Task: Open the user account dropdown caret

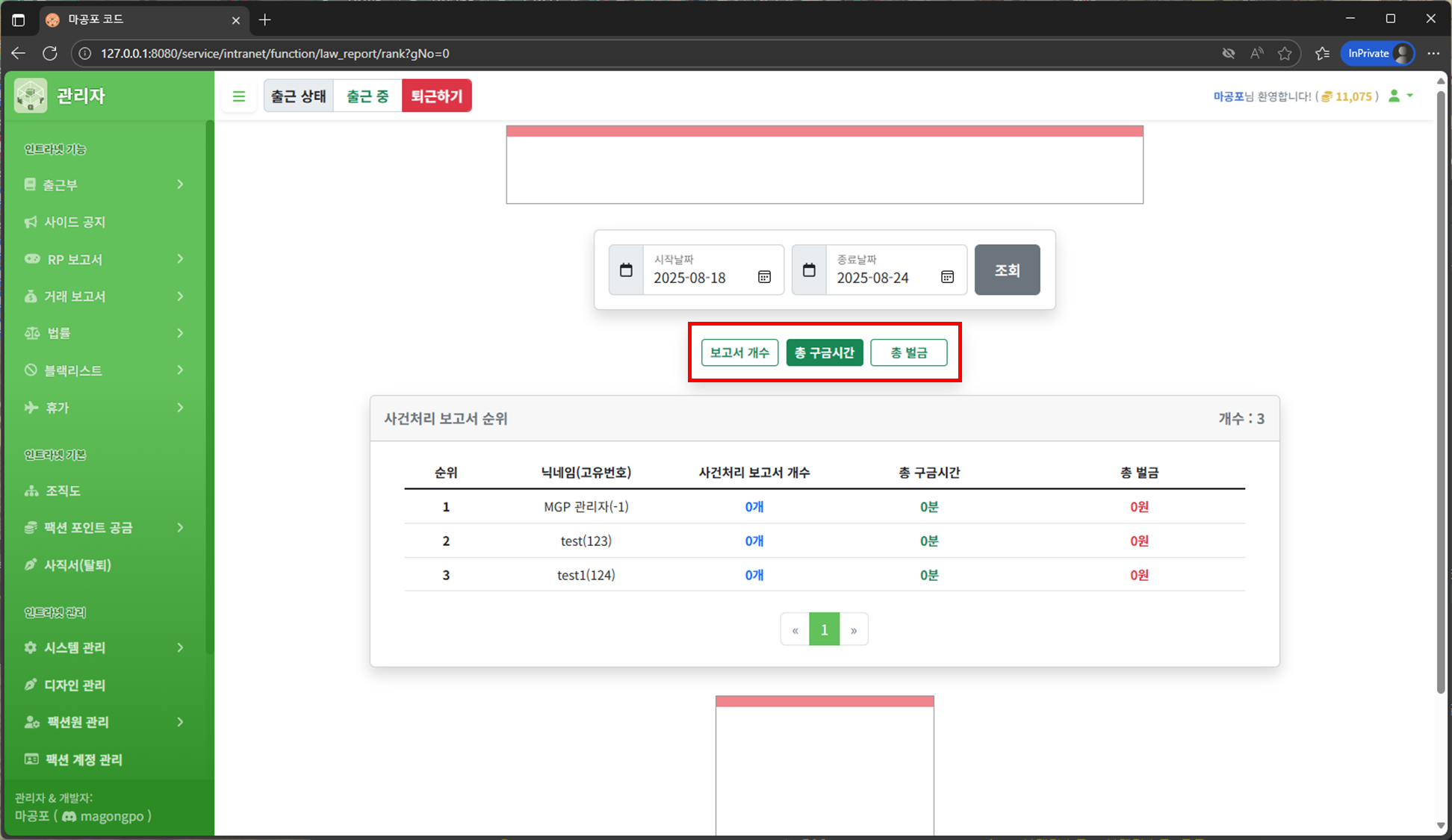Action: click(1409, 96)
